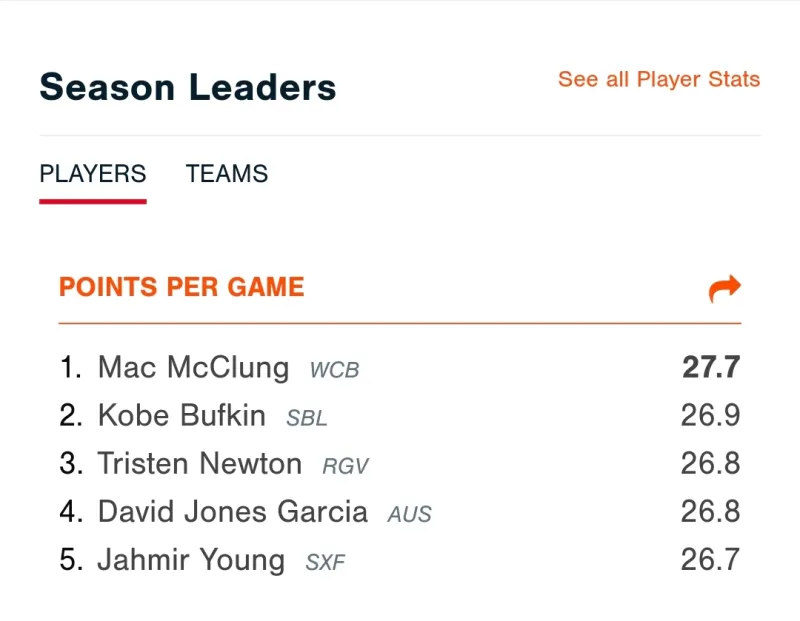Click the rank number 1 entry
Screen dimensions: 800x621
(x=69, y=368)
